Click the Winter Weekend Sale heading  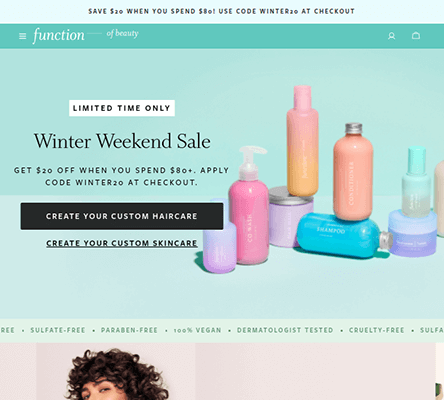point(122,141)
